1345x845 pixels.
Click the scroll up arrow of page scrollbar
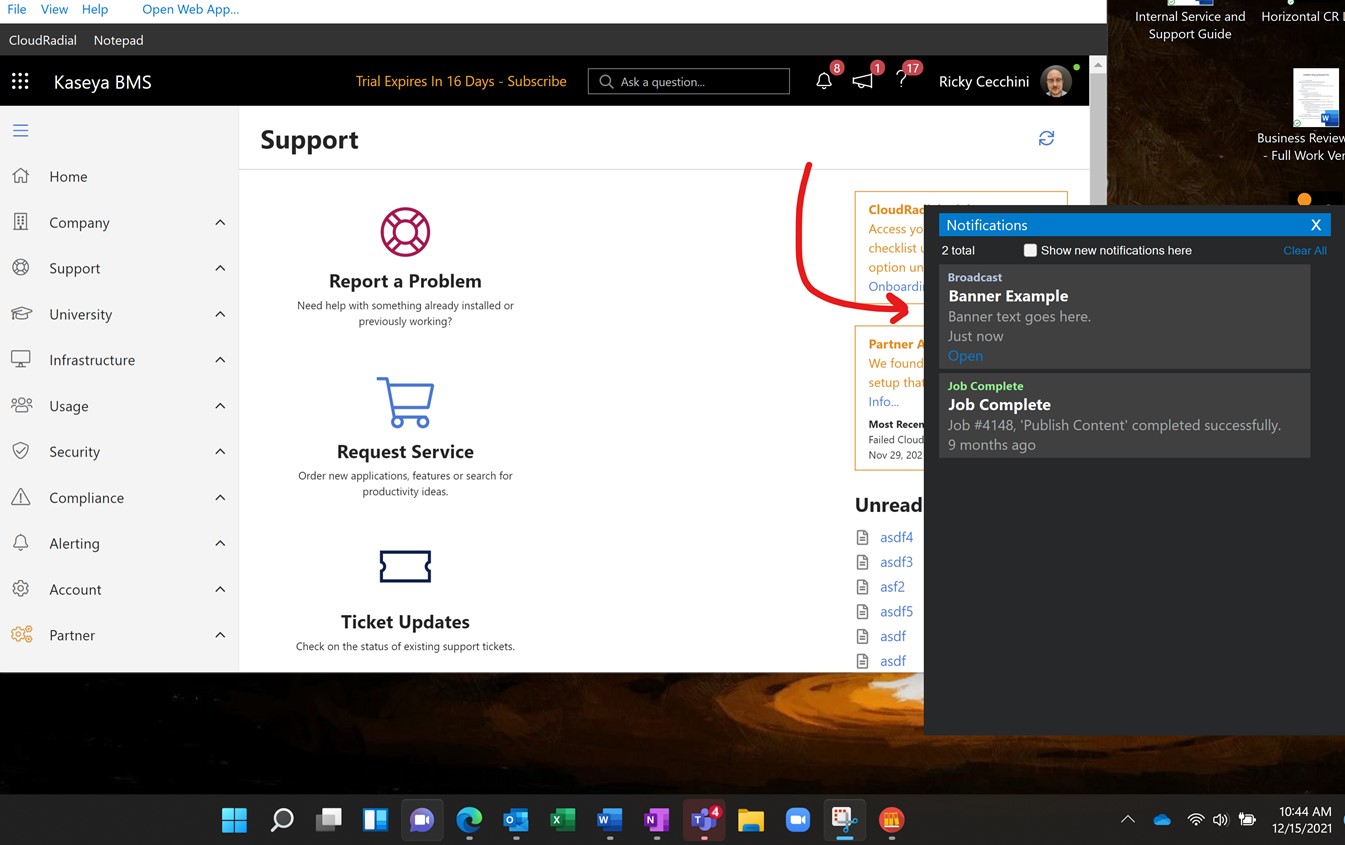pyautogui.click(x=1097, y=65)
